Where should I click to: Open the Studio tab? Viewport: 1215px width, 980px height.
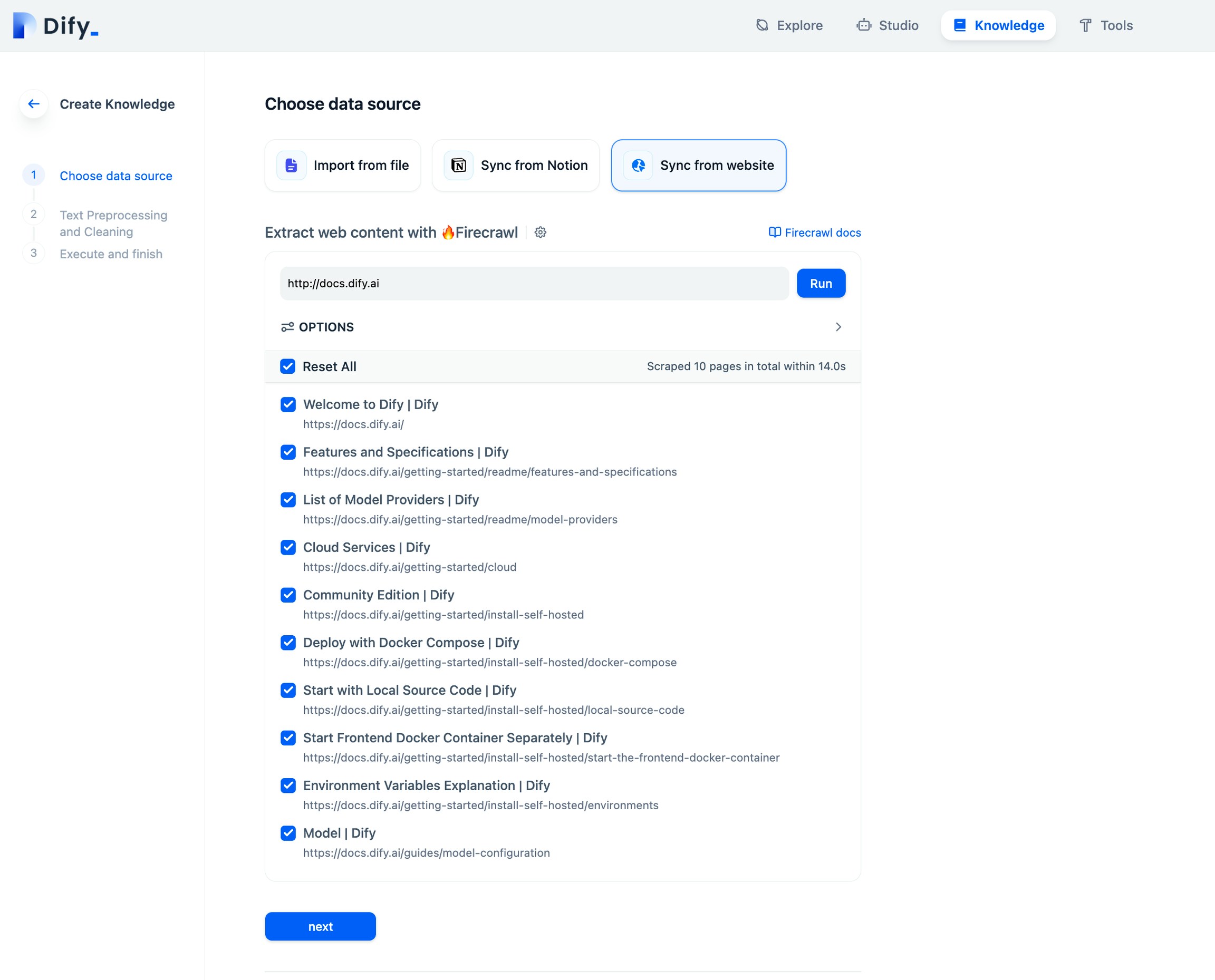click(x=887, y=25)
